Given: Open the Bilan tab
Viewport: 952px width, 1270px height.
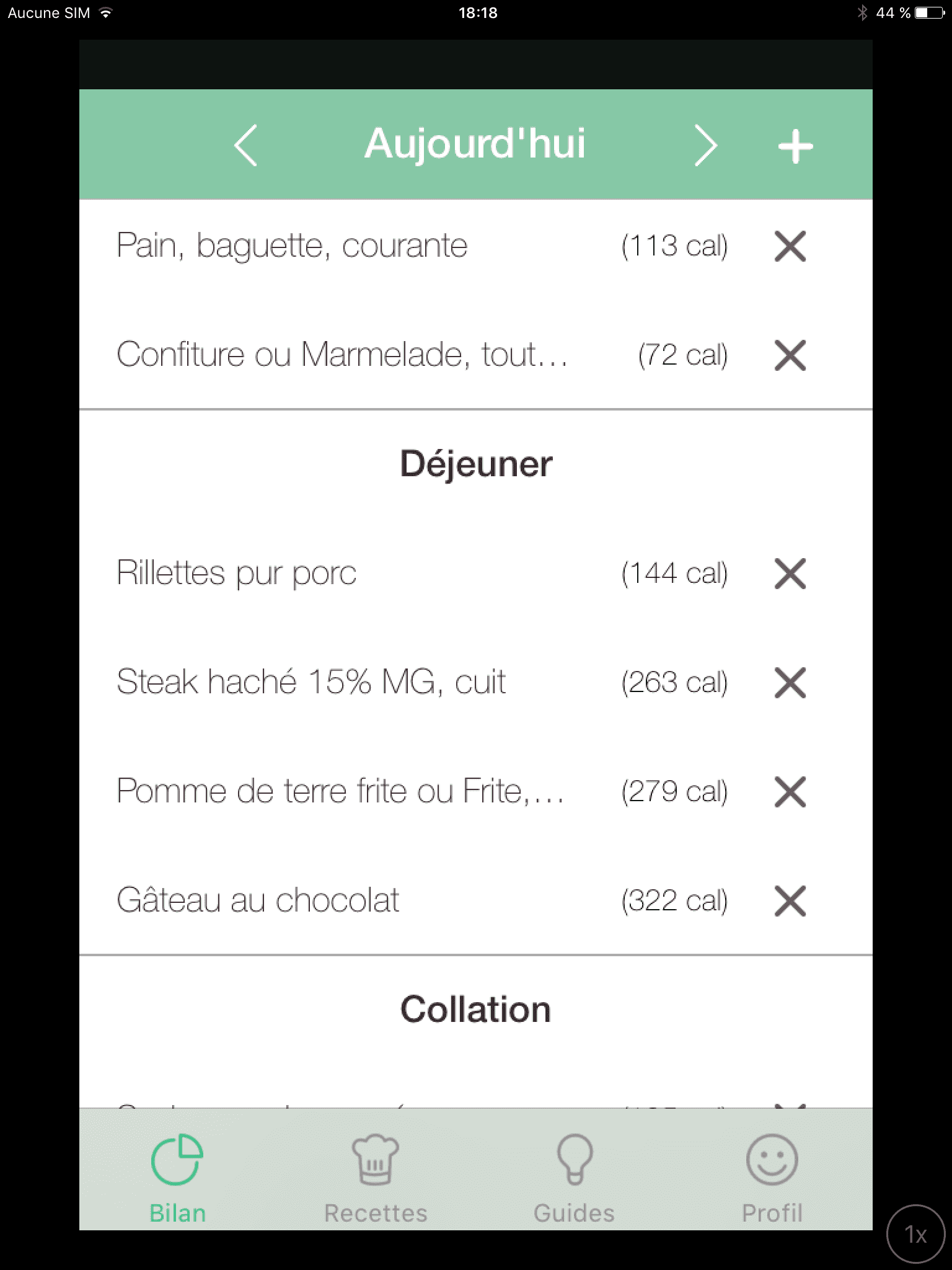Looking at the screenshot, I should click(x=177, y=1178).
